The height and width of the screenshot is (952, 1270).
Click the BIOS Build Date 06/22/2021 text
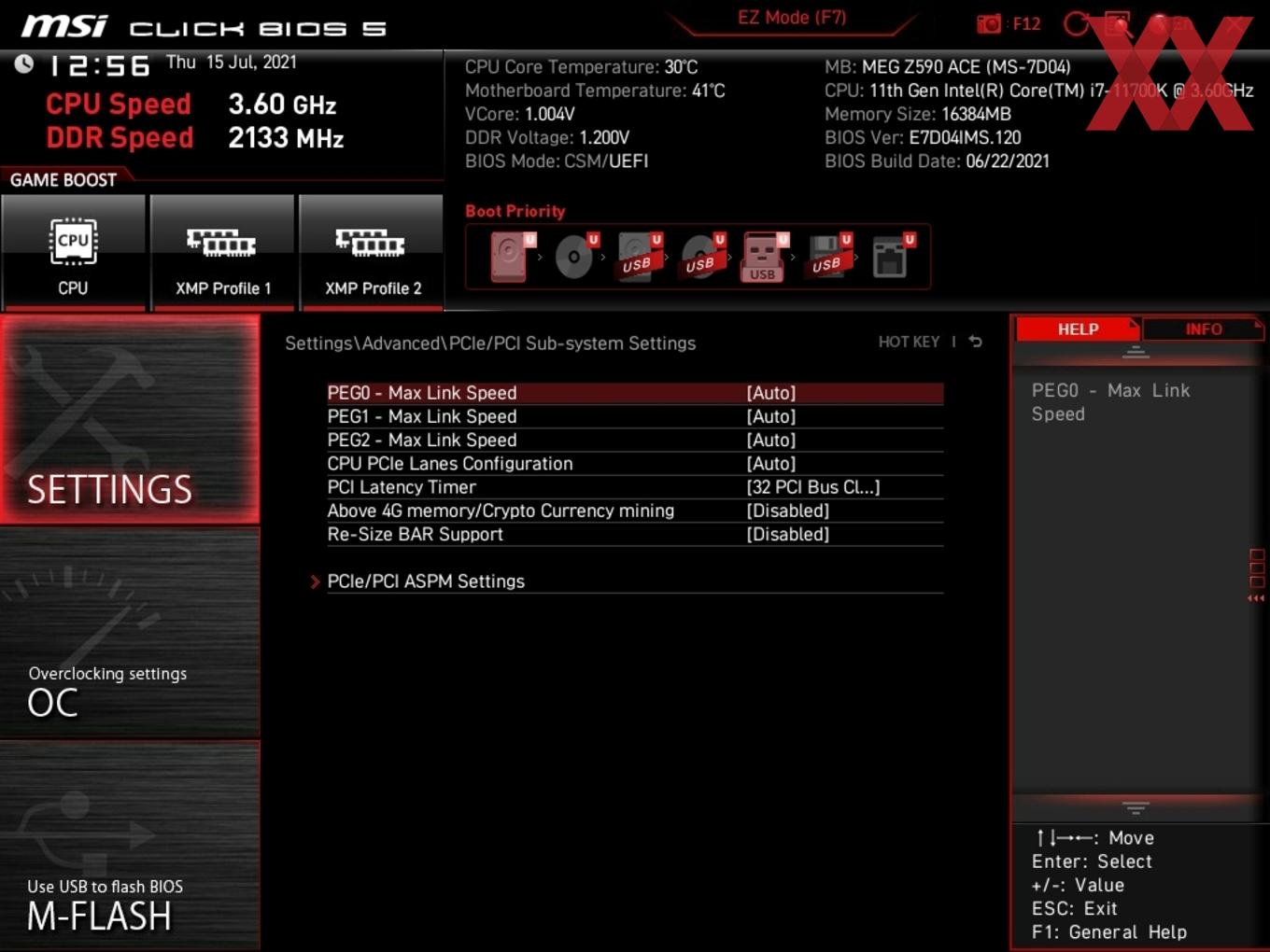click(x=937, y=161)
